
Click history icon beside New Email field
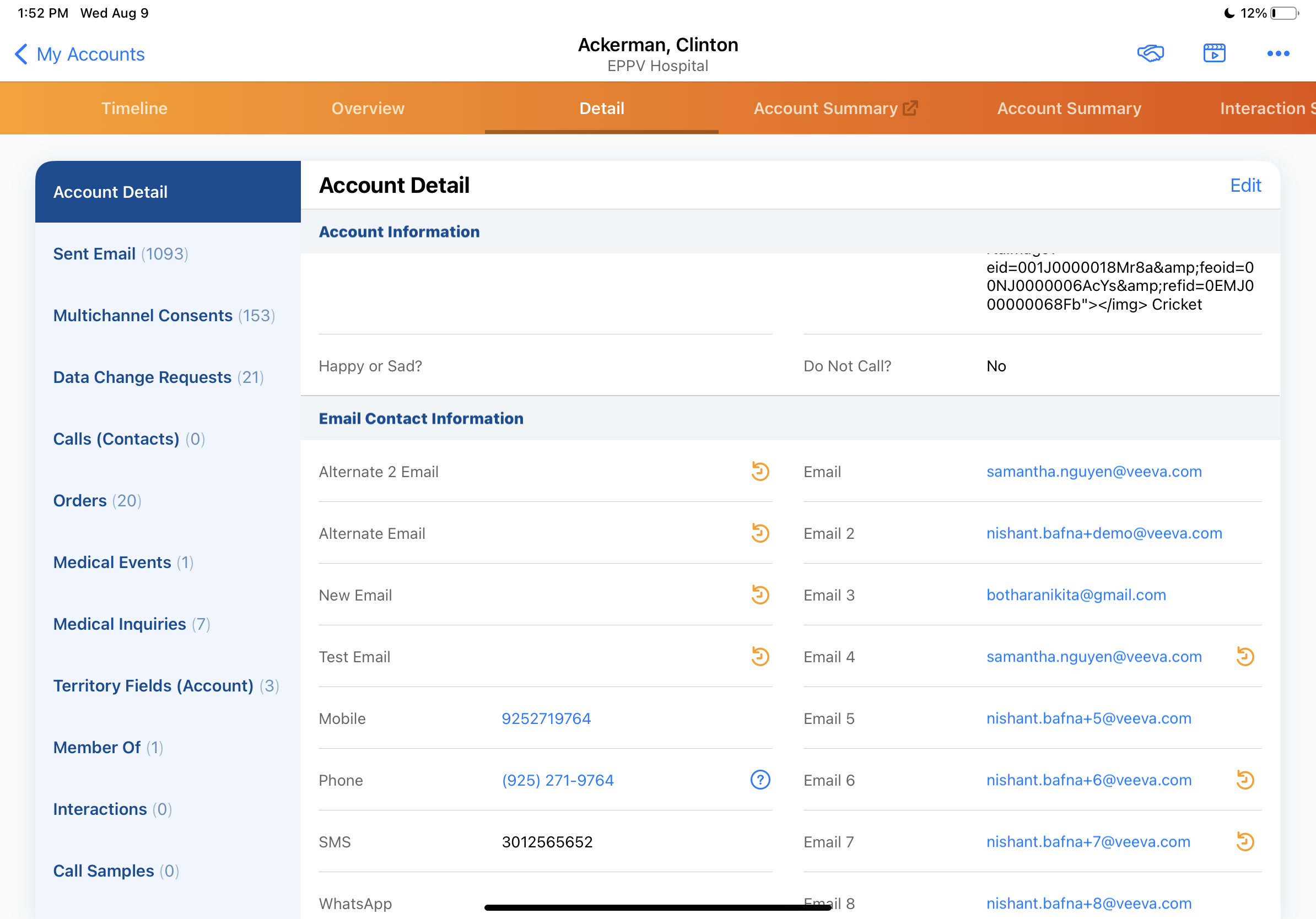click(760, 594)
